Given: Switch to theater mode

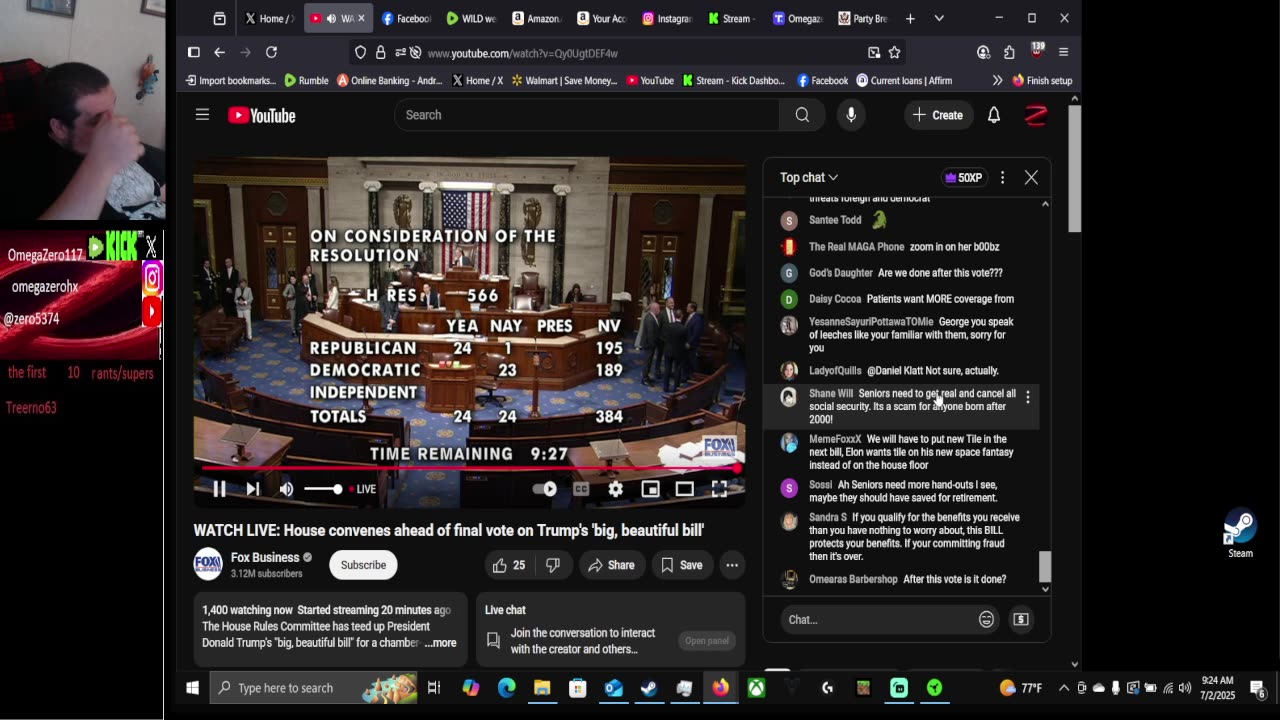Looking at the screenshot, I should (684, 489).
